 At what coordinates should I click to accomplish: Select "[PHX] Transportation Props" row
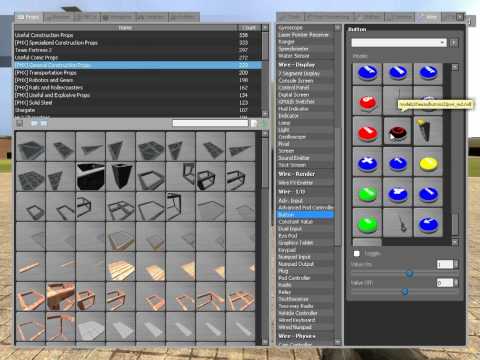(138, 73)
